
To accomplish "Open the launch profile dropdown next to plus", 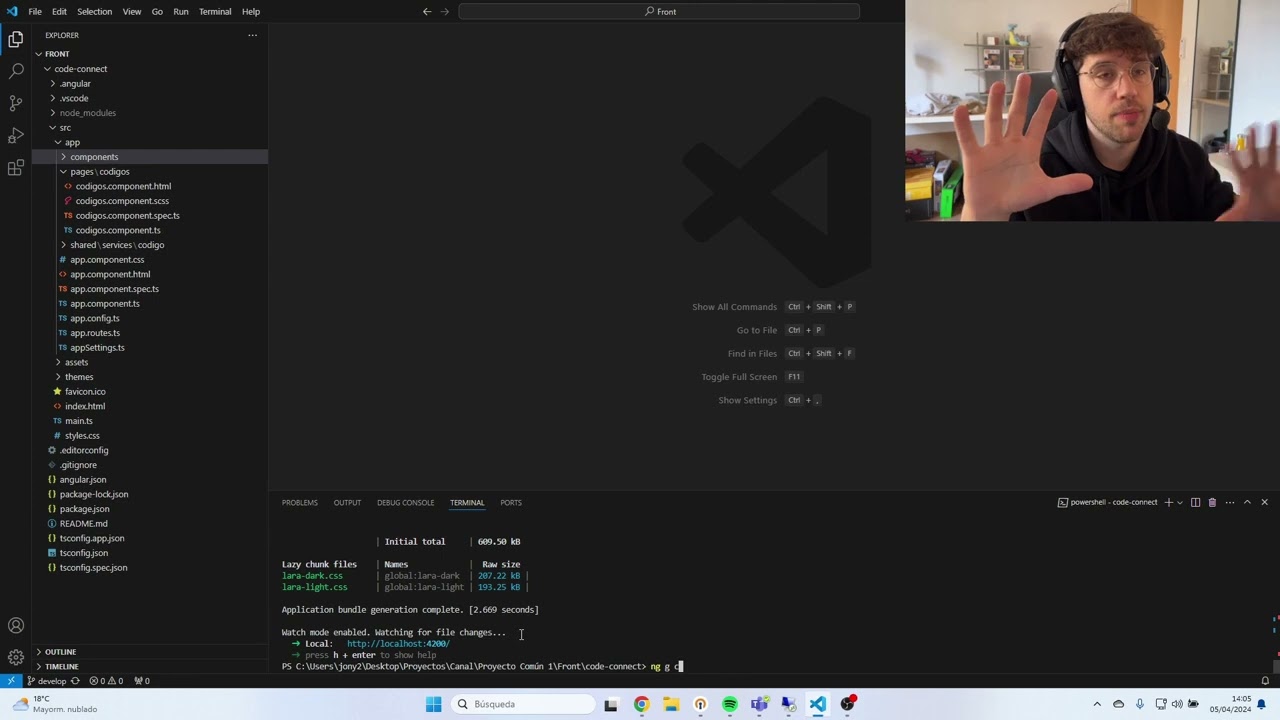I will [1180, 502].
